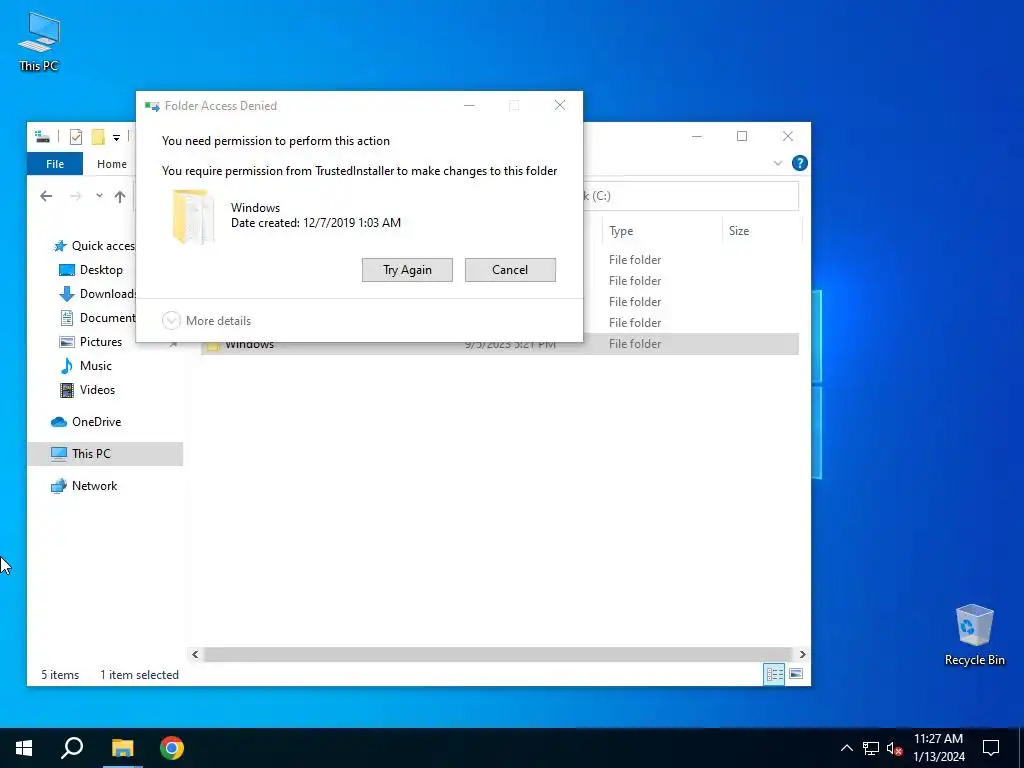Go forward in File Explorer

(x=76, y=196)
